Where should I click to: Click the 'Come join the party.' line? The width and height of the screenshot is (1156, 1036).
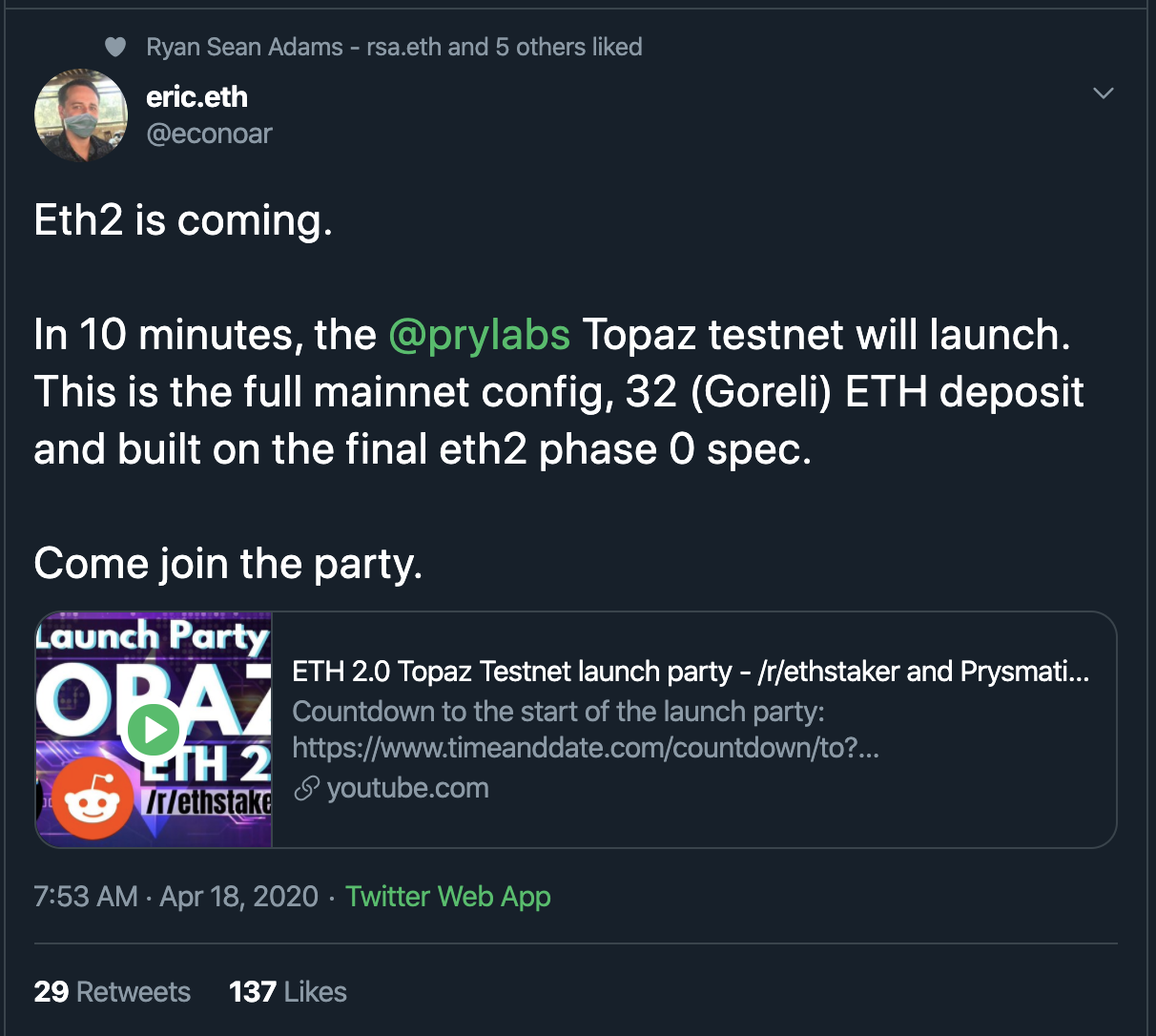point(228,564)
